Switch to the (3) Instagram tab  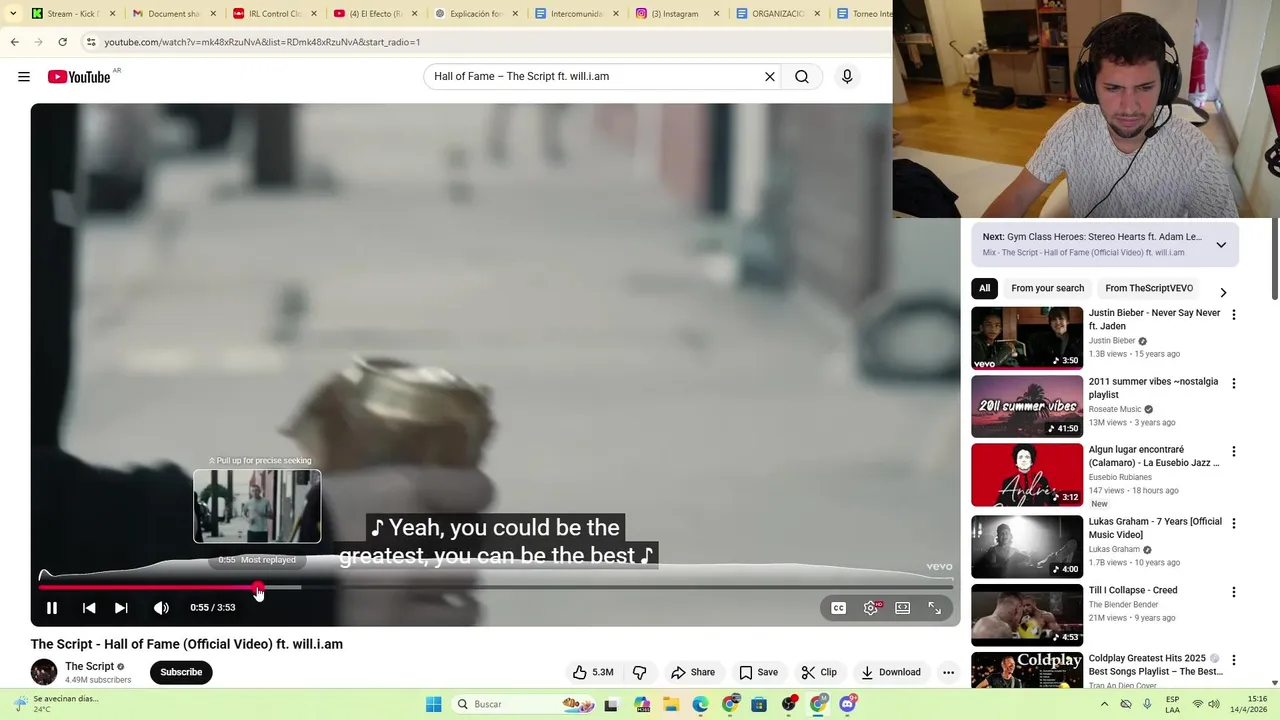tap(678, 14)
